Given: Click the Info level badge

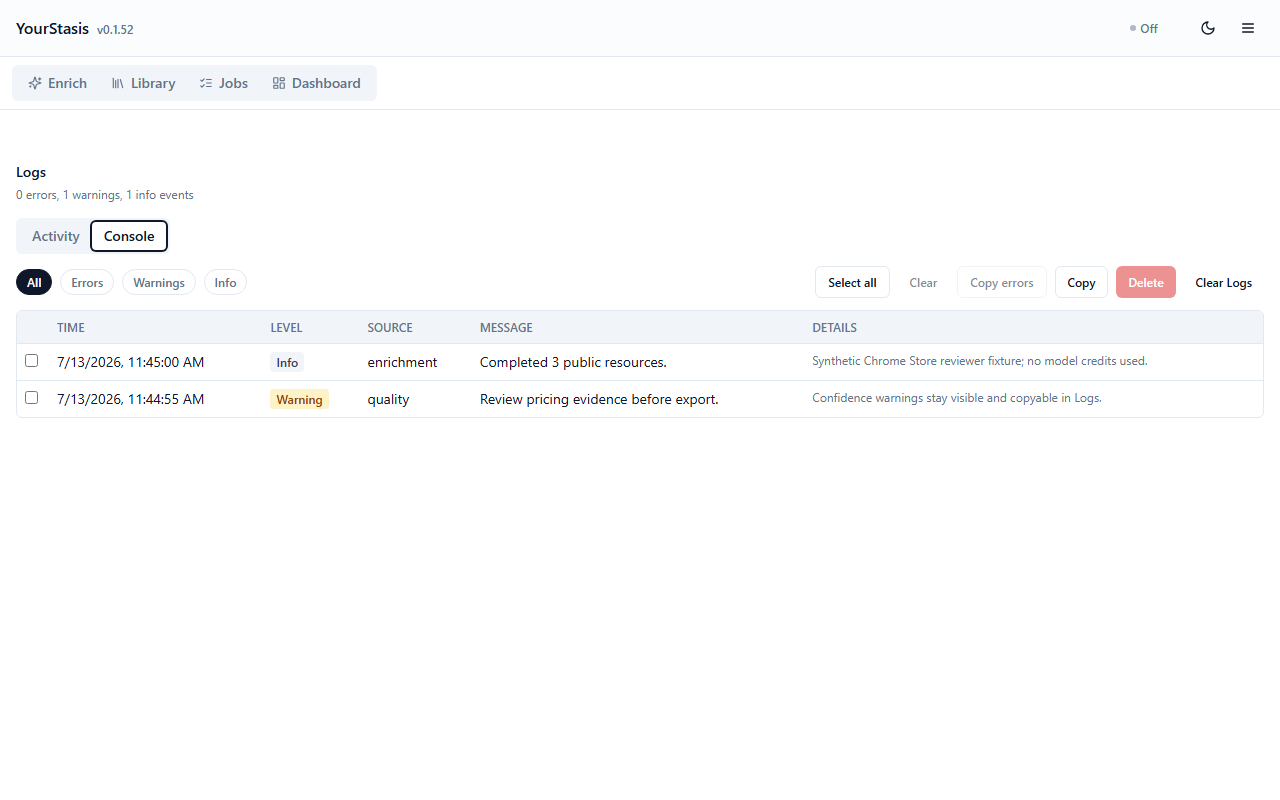Looking at the screenshot, I should pos(287,362).
